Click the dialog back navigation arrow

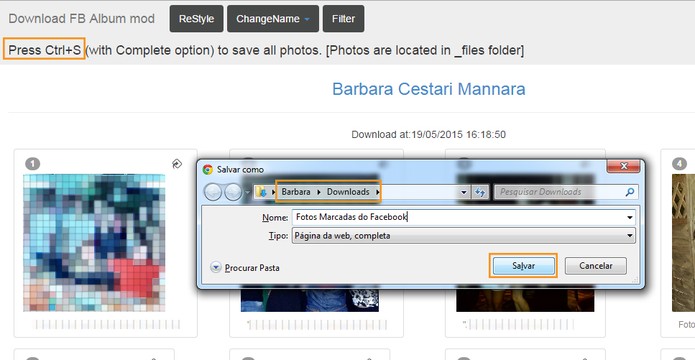[x=213, y=192]
